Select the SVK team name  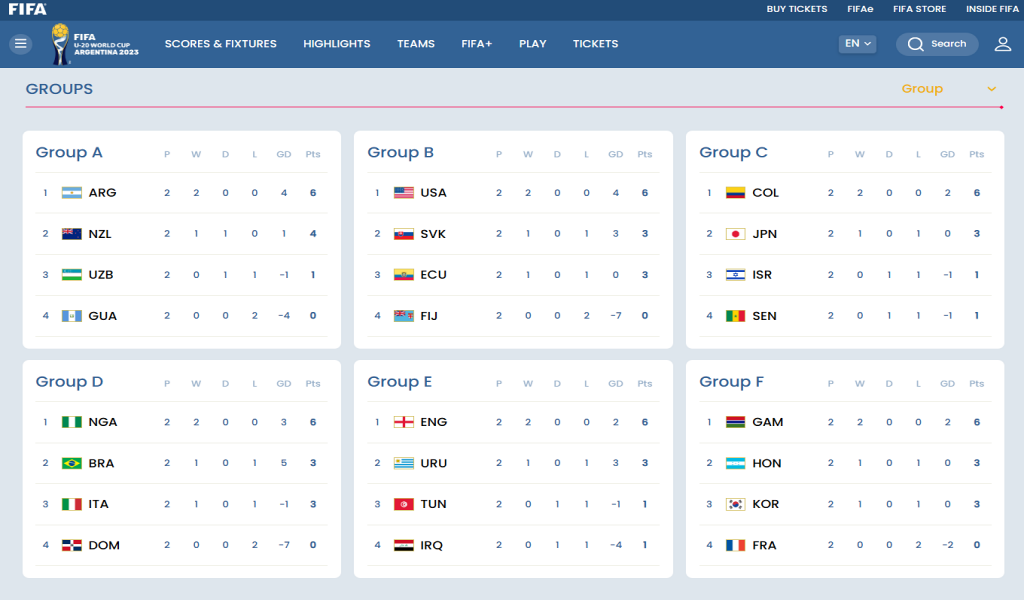click(x=433, y=234)
